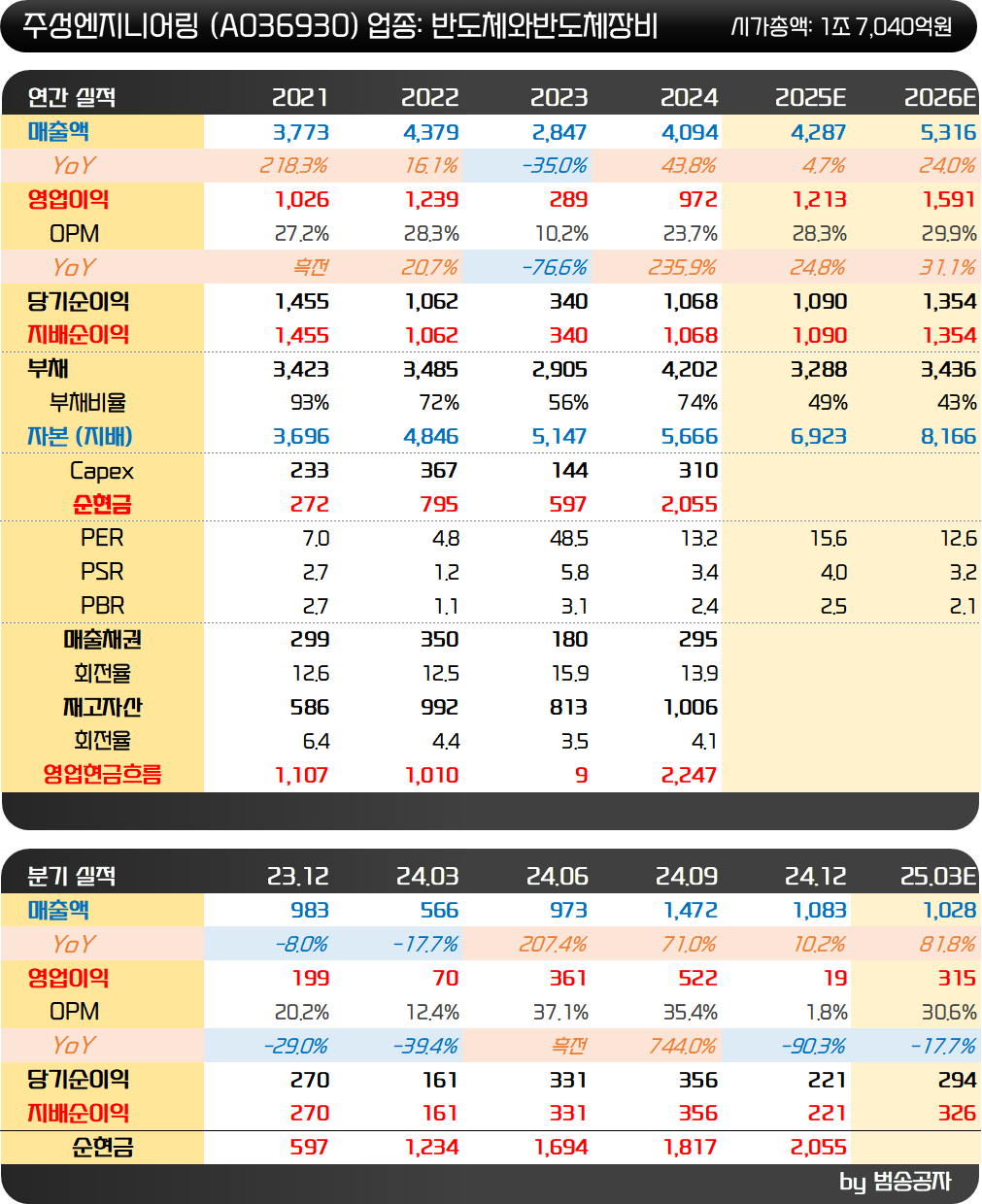Click the 재고자산 회전율 value 6.4
This screenshot has height=1204, width=982.
coord(316,742)
